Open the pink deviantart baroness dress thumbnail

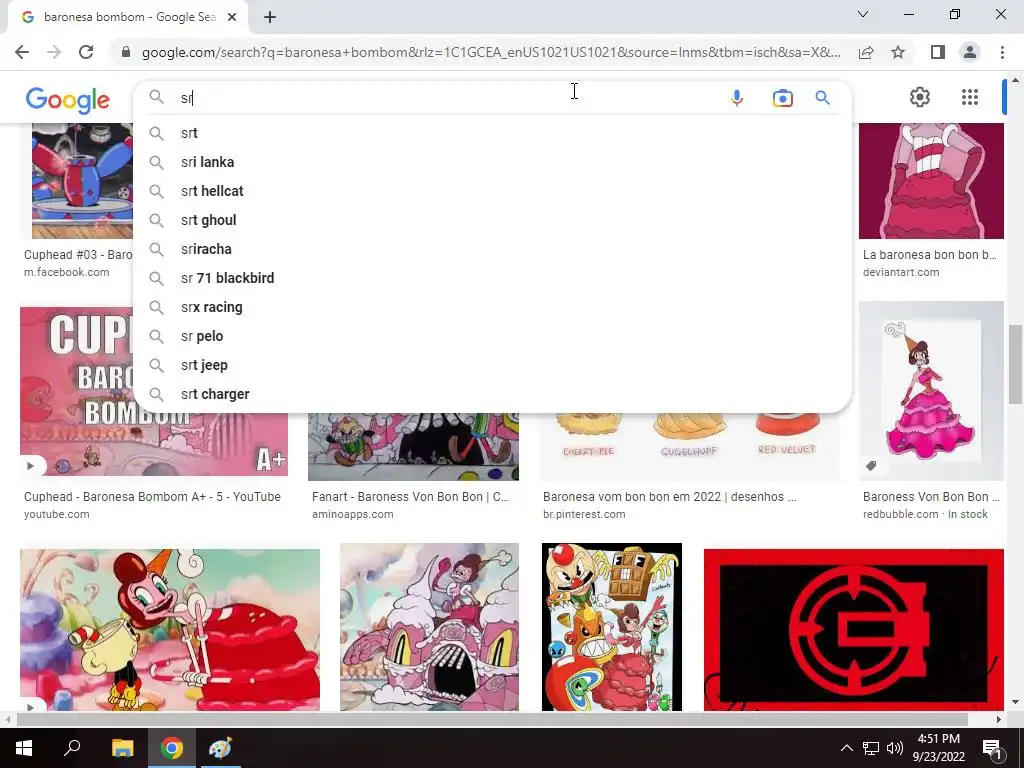[931, 181]
